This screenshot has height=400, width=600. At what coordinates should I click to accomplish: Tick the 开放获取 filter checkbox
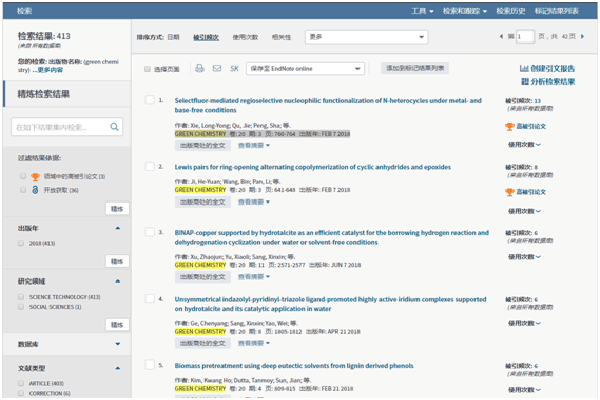coord(22,190)
